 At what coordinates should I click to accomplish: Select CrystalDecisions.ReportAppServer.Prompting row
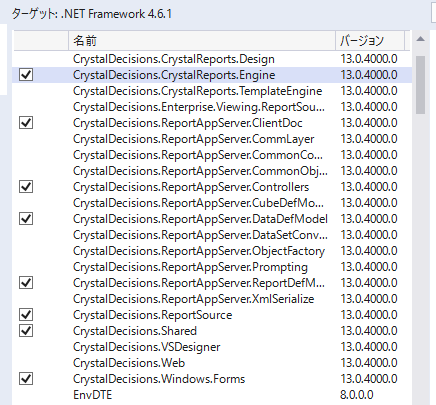coord(212,267)
